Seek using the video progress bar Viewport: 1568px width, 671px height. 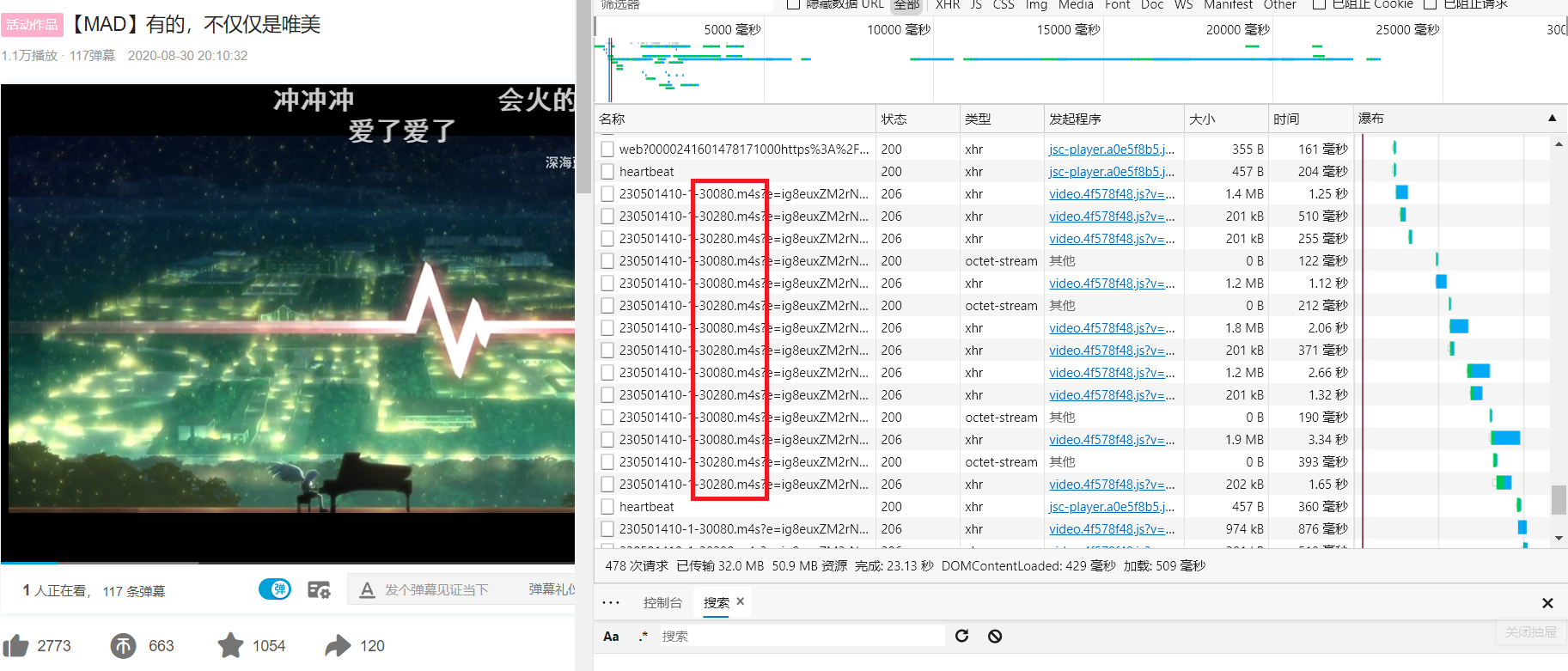(288, 563)
